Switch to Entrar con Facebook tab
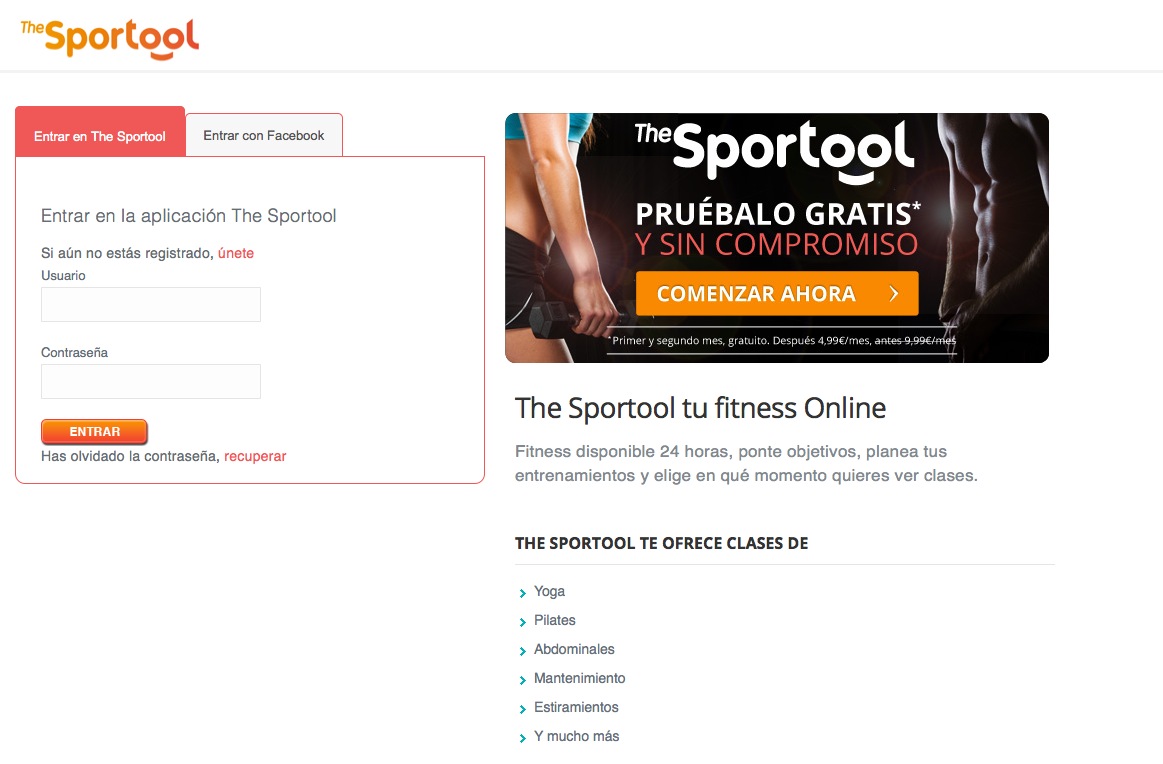1163x764 pixels. [264, 135]
